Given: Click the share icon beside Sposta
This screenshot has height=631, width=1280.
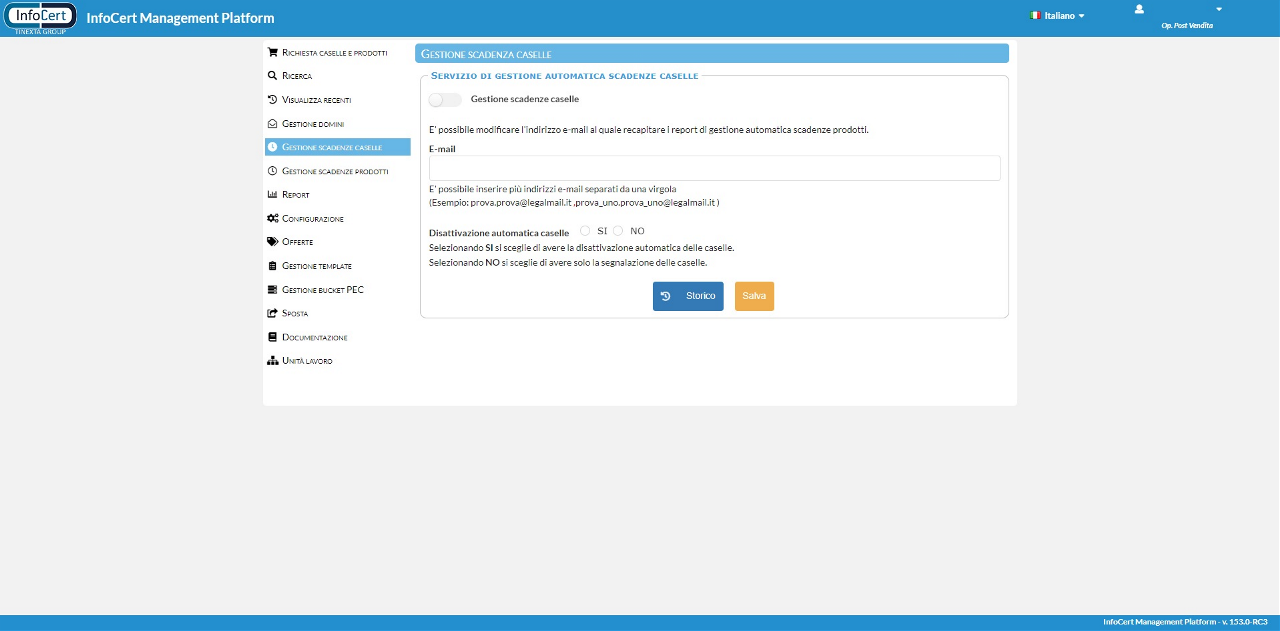Looking at the screenshot, I should 272,314.
